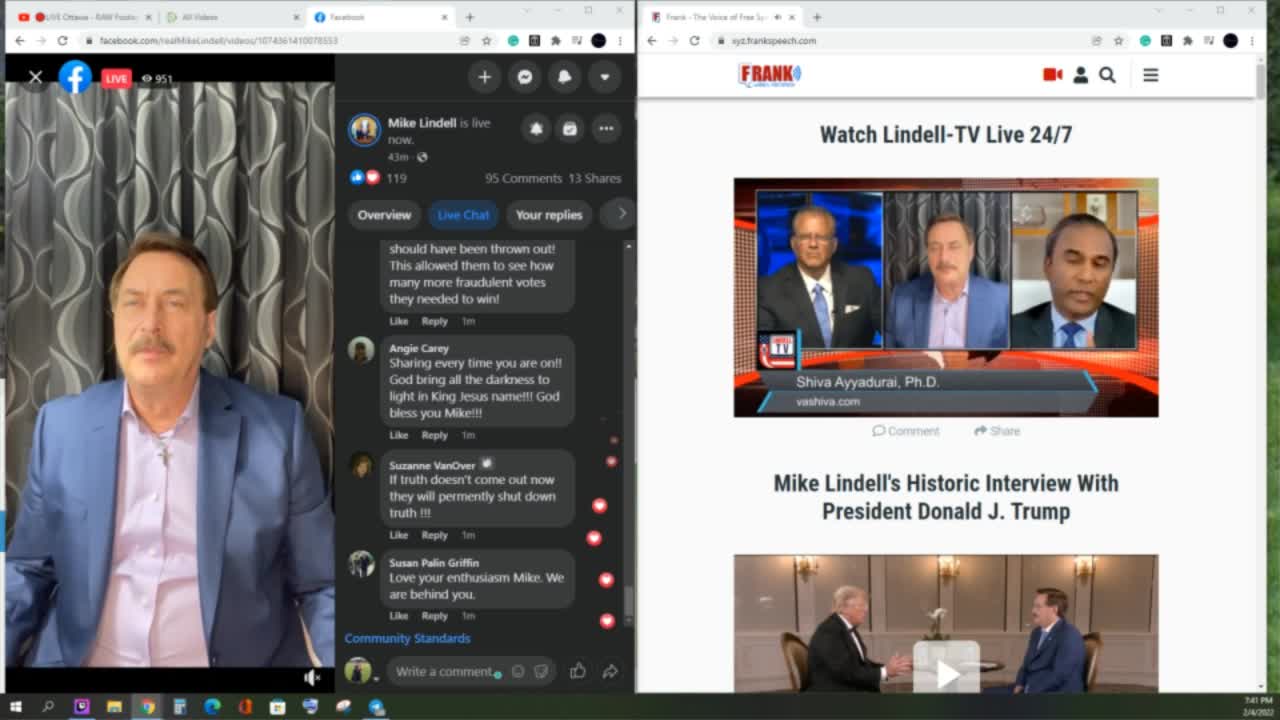Open the hamburger menu on Frank
The height and width of the screenshot is (720, 1280).
tap(1151, 75)
